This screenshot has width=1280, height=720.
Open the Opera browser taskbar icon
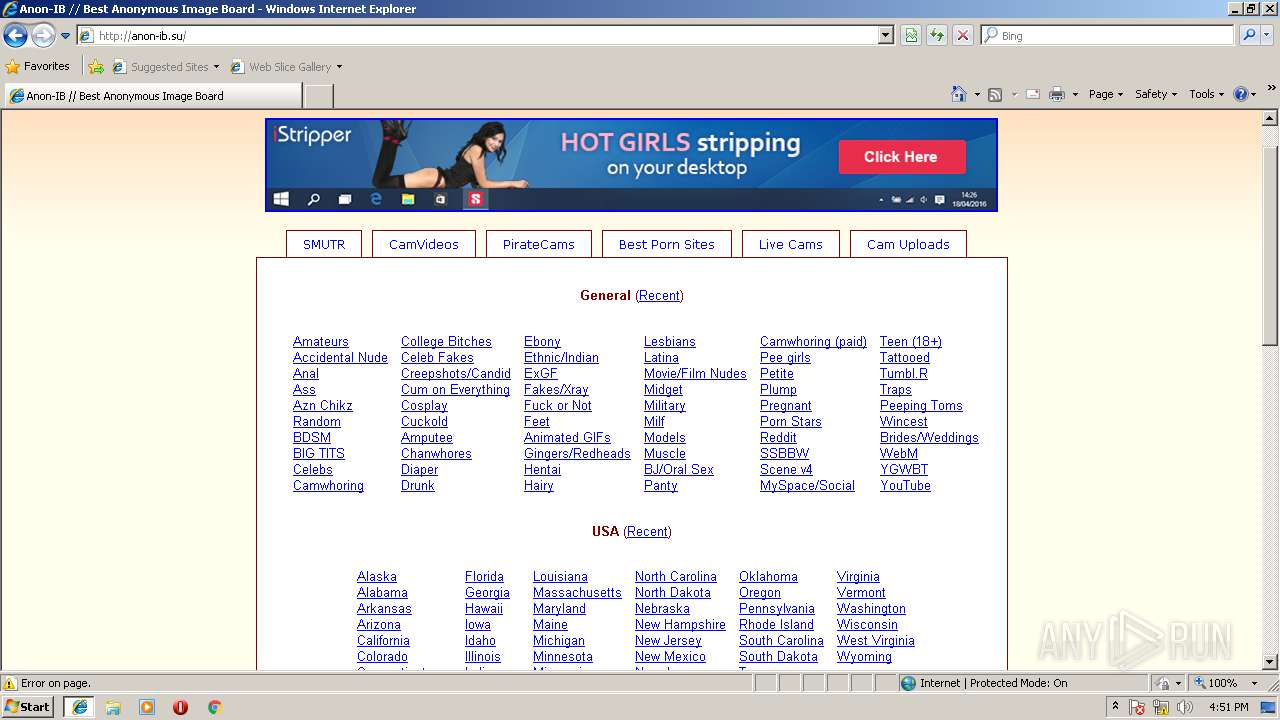[x=180, y=707]
